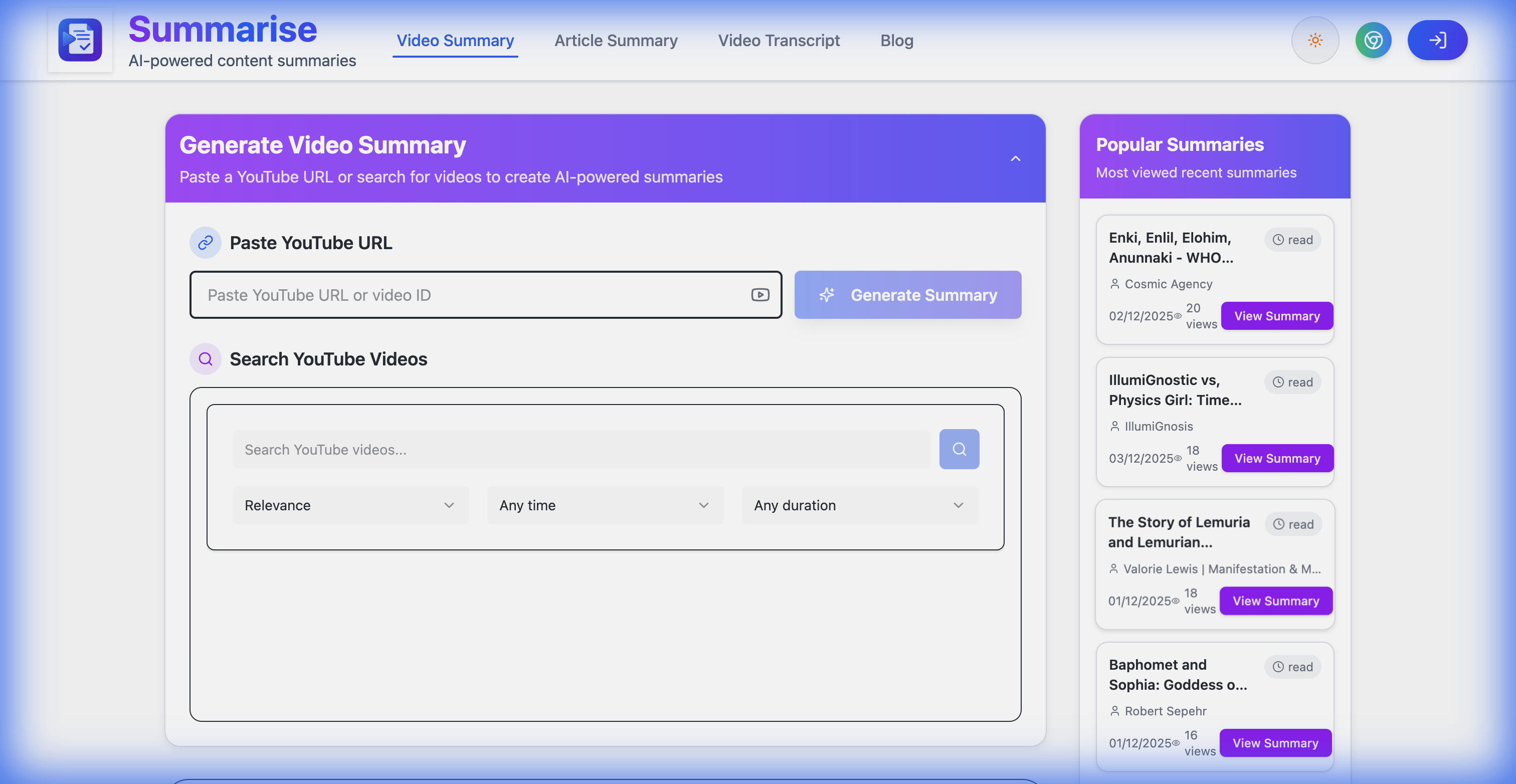This screenshot has width=1516, height=784.
Task: Toggle the sun light/dark theme button
Action: click(x=1315, y=40)
